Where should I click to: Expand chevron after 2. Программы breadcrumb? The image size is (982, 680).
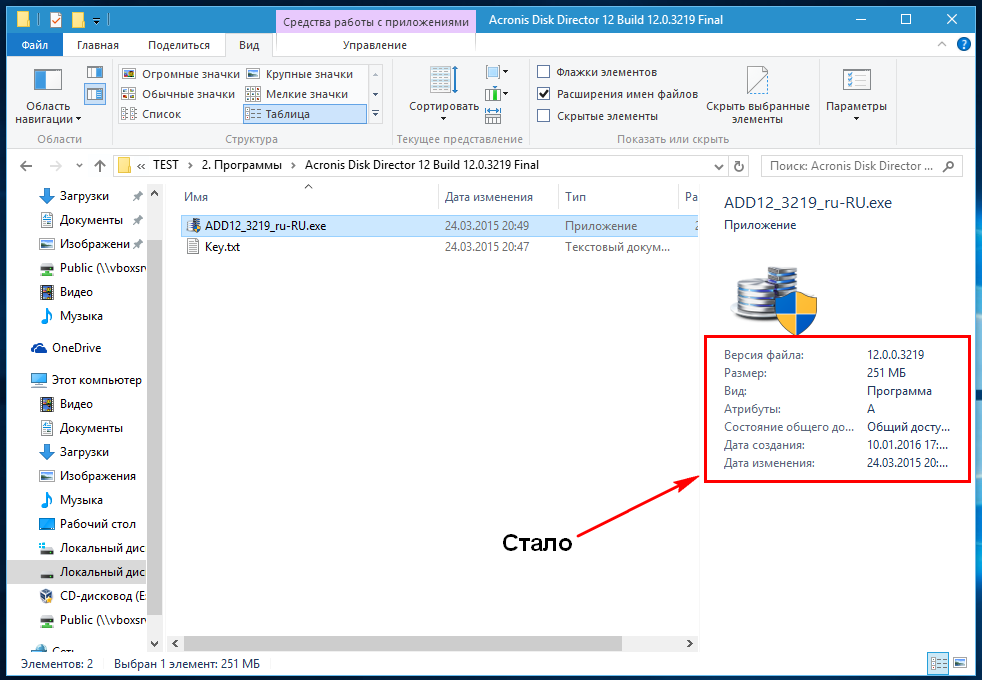(x=294, y=165)
